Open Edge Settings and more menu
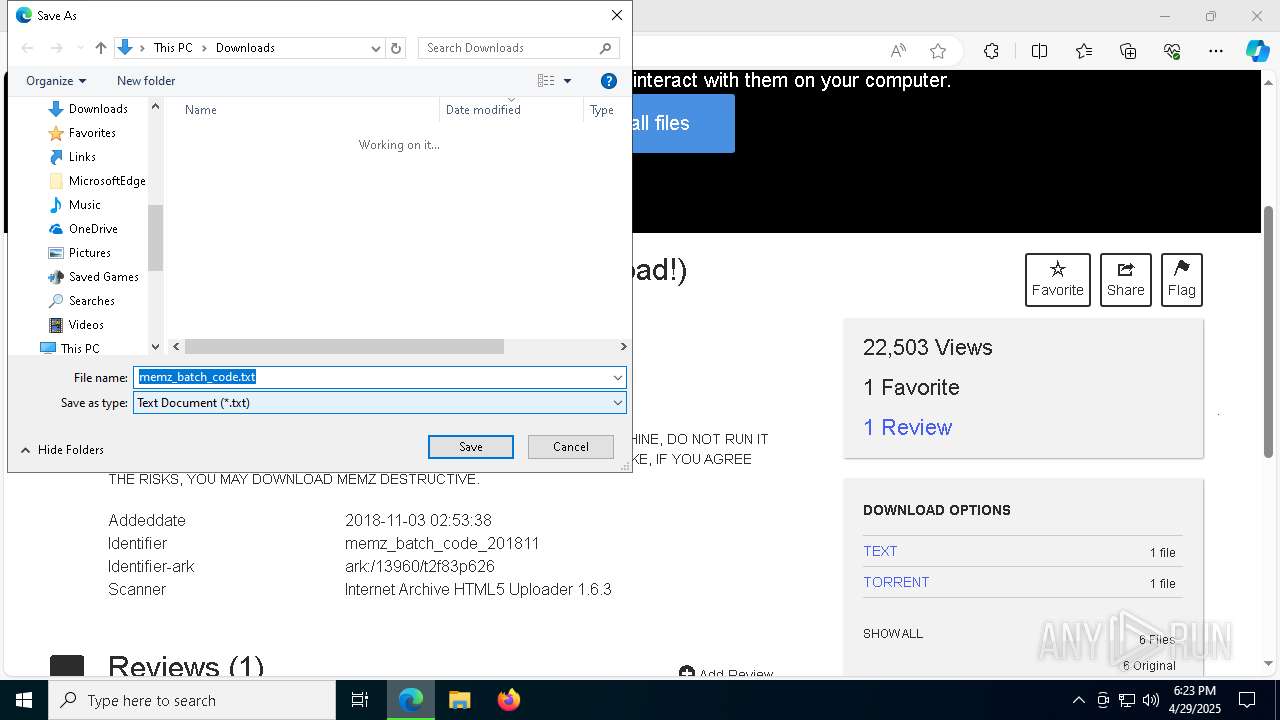 (1216, 51)
